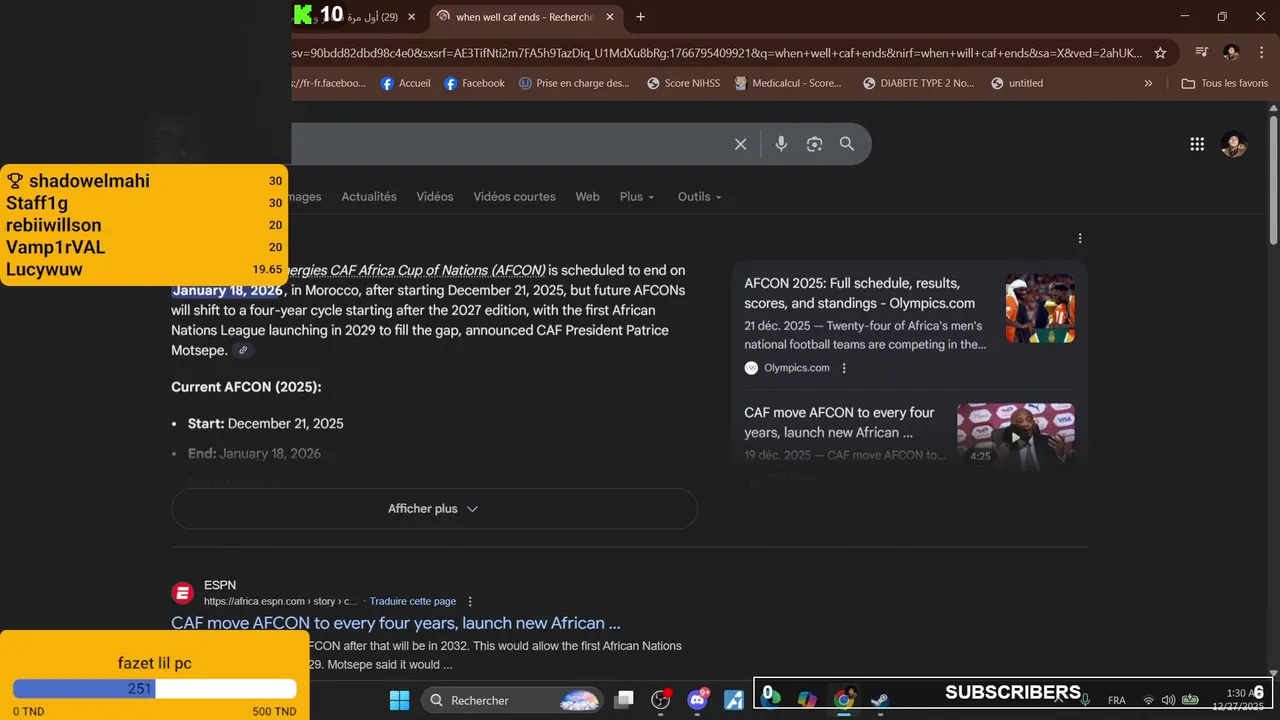Search by image with Google Lens icon
Image resolution: width=1280 pixels, height=720 pixels.
pyautogui.click(x=814, y=144)
